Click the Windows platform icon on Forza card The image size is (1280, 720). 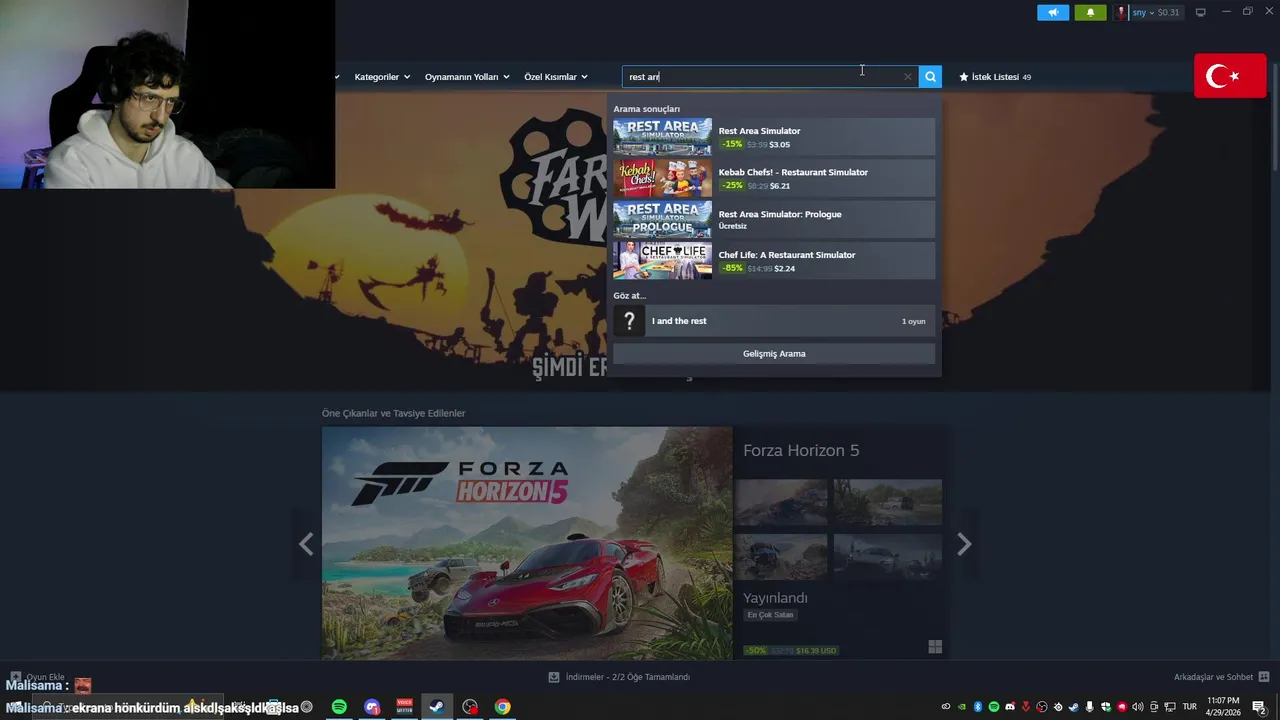point(935,647)
